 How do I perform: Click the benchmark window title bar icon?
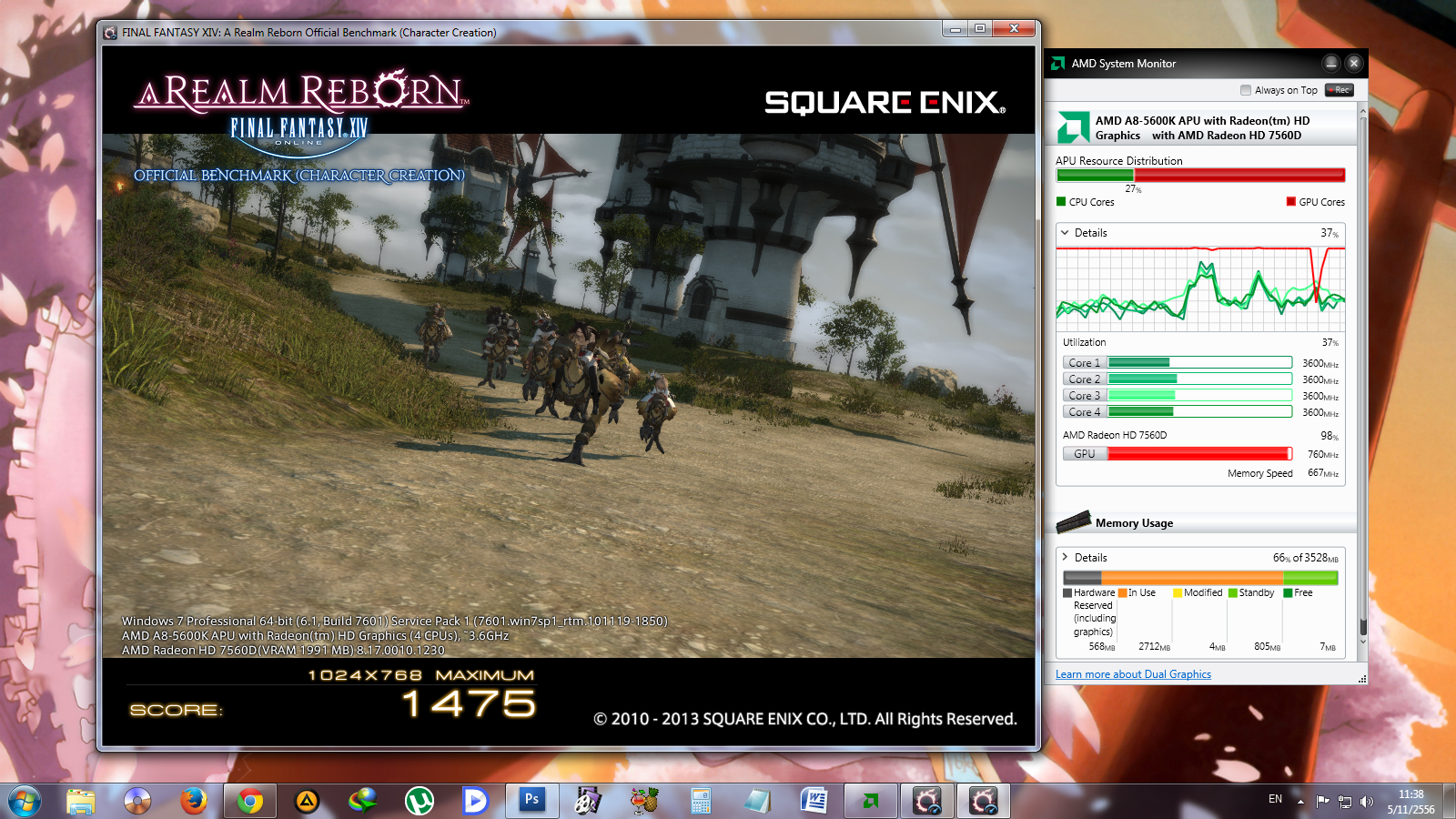(x=111, y=33)
